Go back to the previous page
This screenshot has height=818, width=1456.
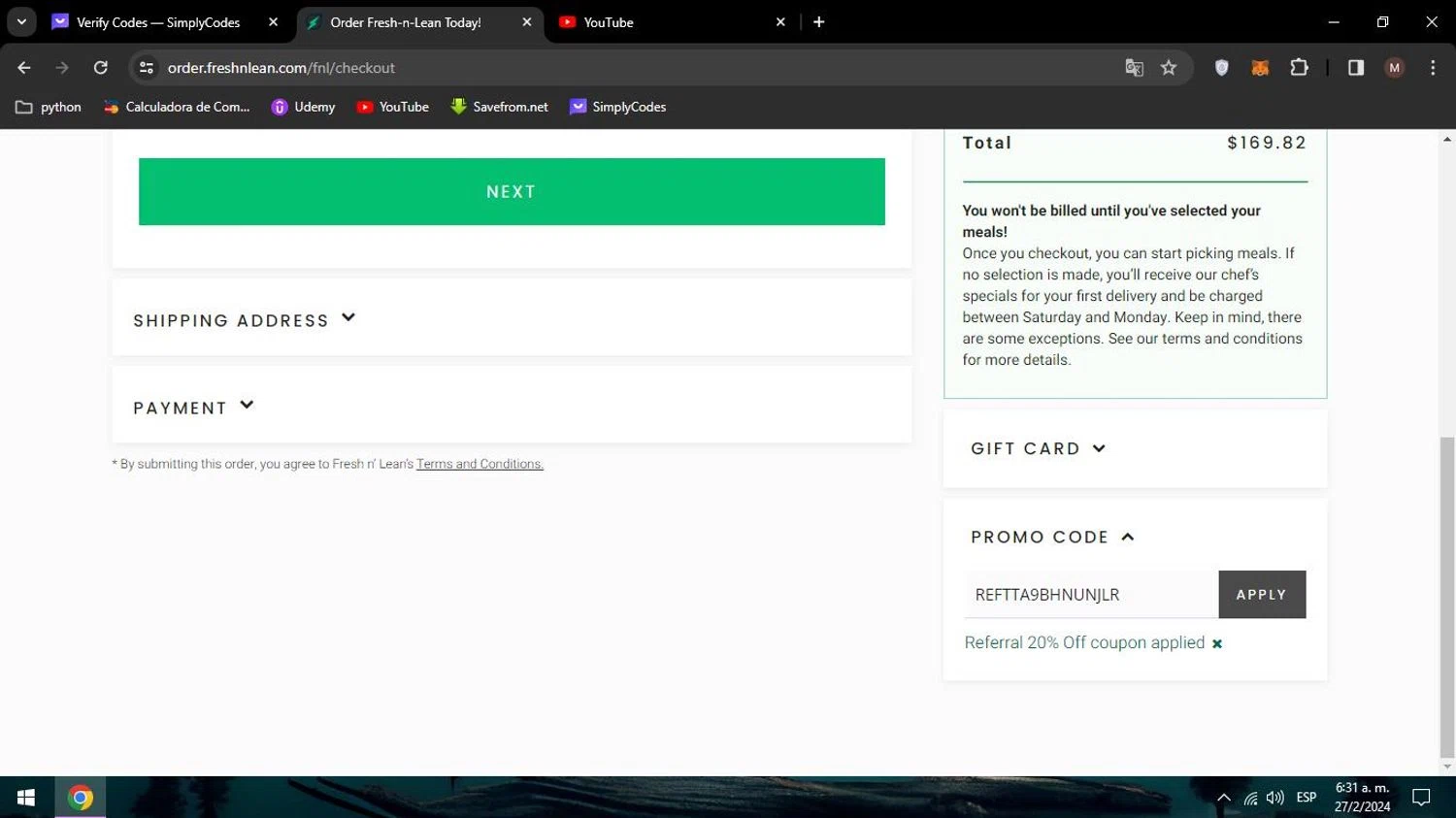pos(24,68)
